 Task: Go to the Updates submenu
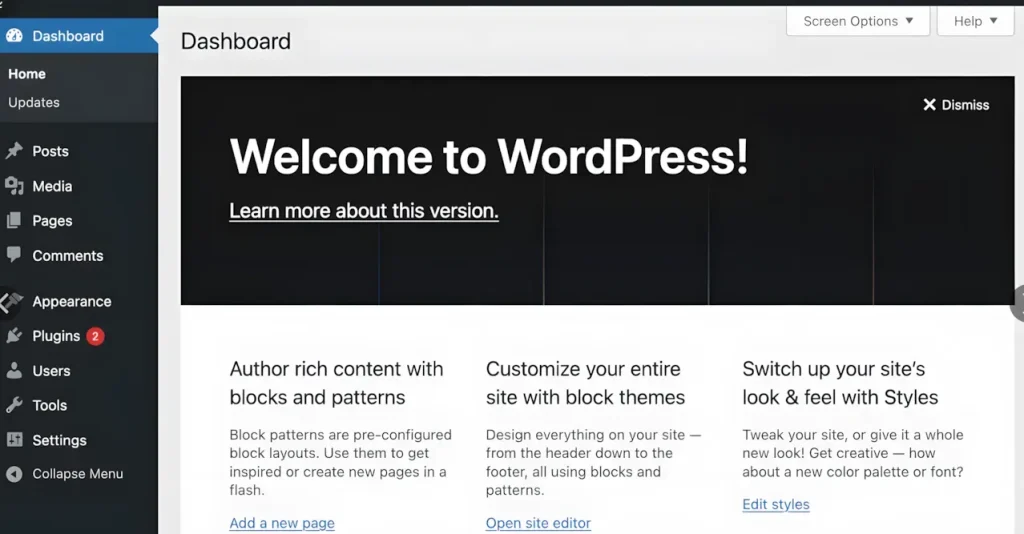point(34,102)
